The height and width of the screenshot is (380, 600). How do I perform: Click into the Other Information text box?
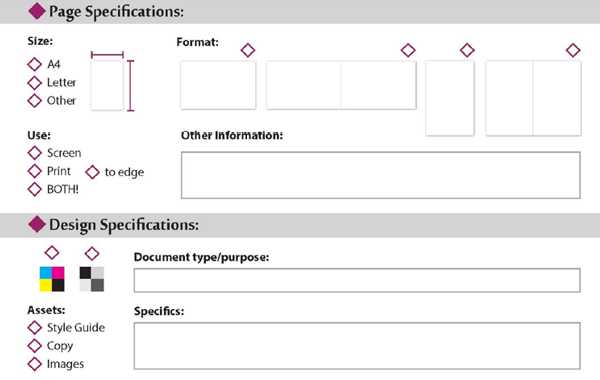coord(381,175)
